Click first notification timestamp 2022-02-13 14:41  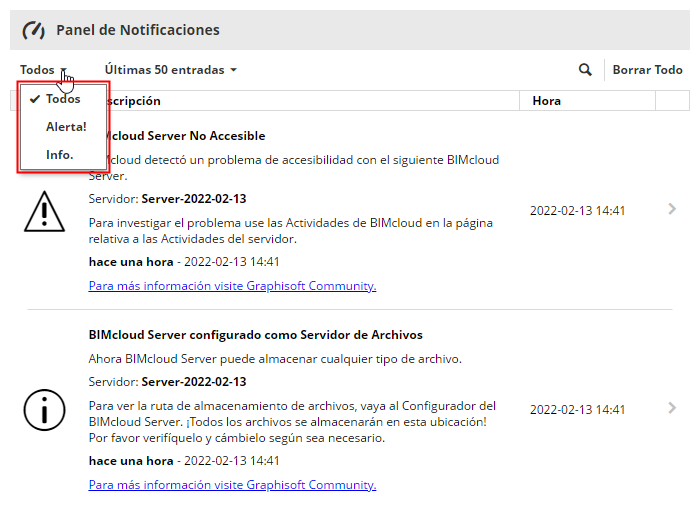577,211
